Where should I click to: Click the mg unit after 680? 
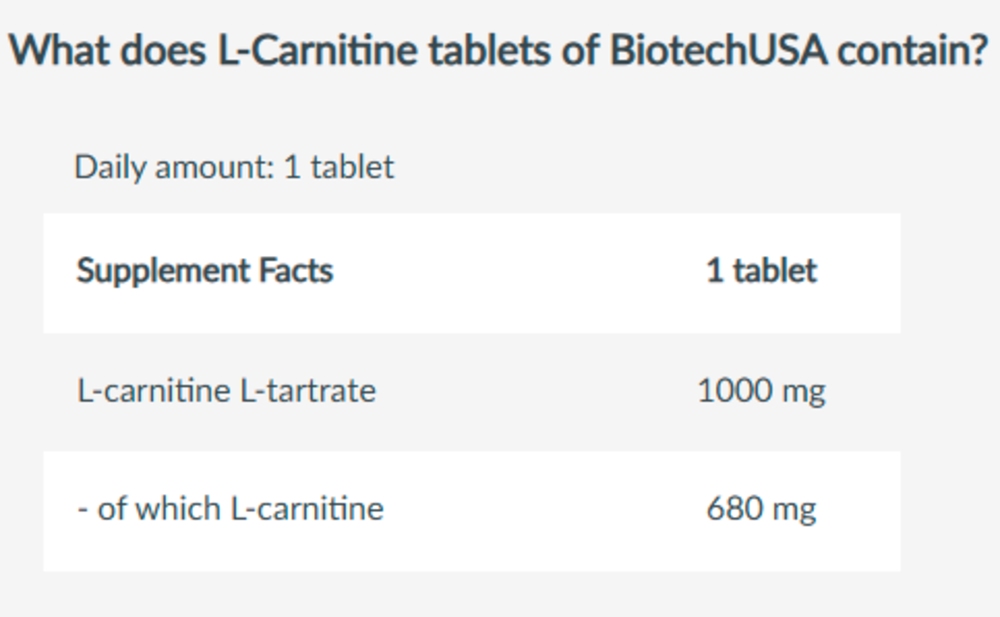tap(795, 512)
